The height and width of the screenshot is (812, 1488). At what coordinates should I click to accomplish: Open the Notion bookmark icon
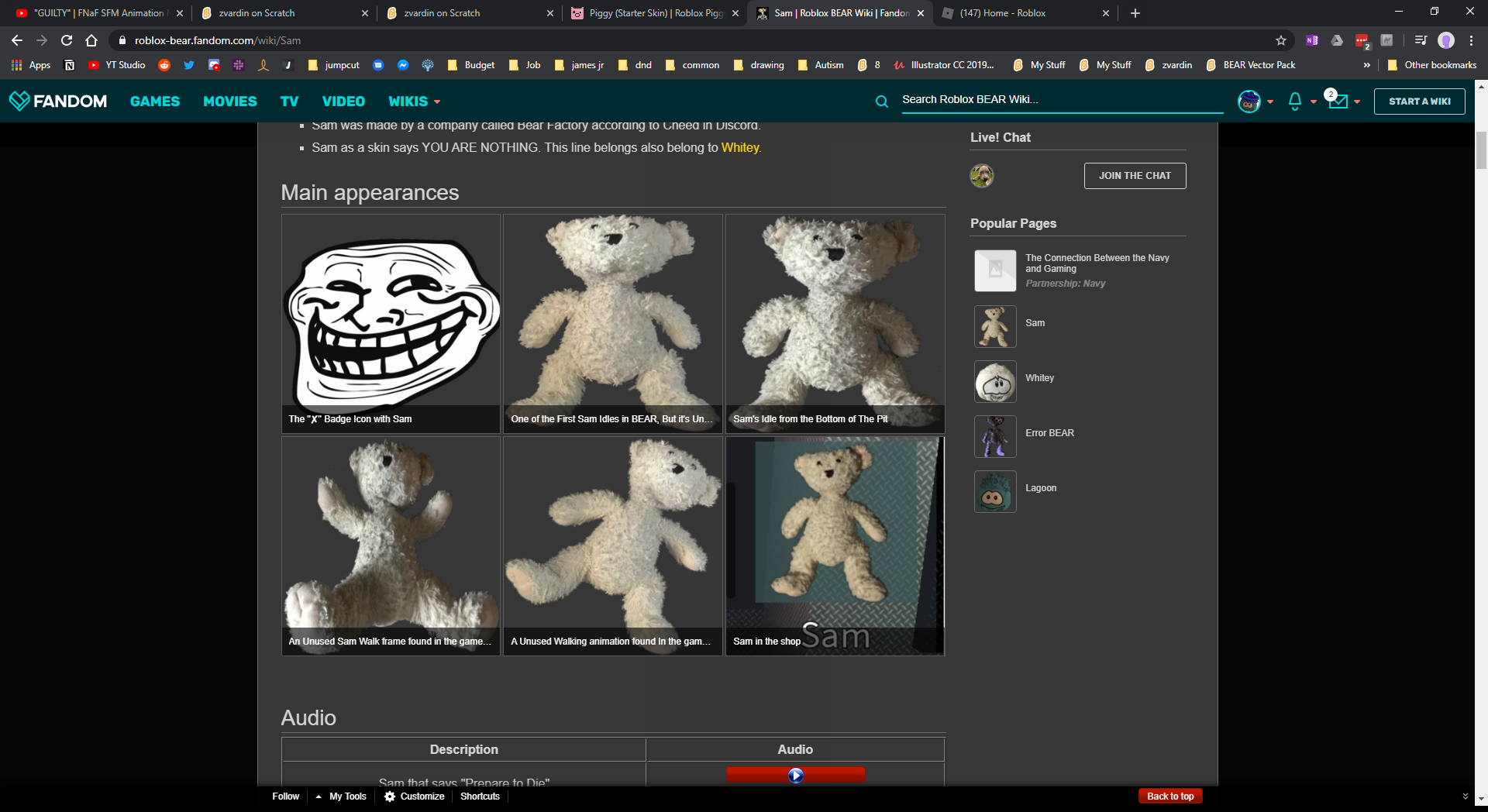70,65
